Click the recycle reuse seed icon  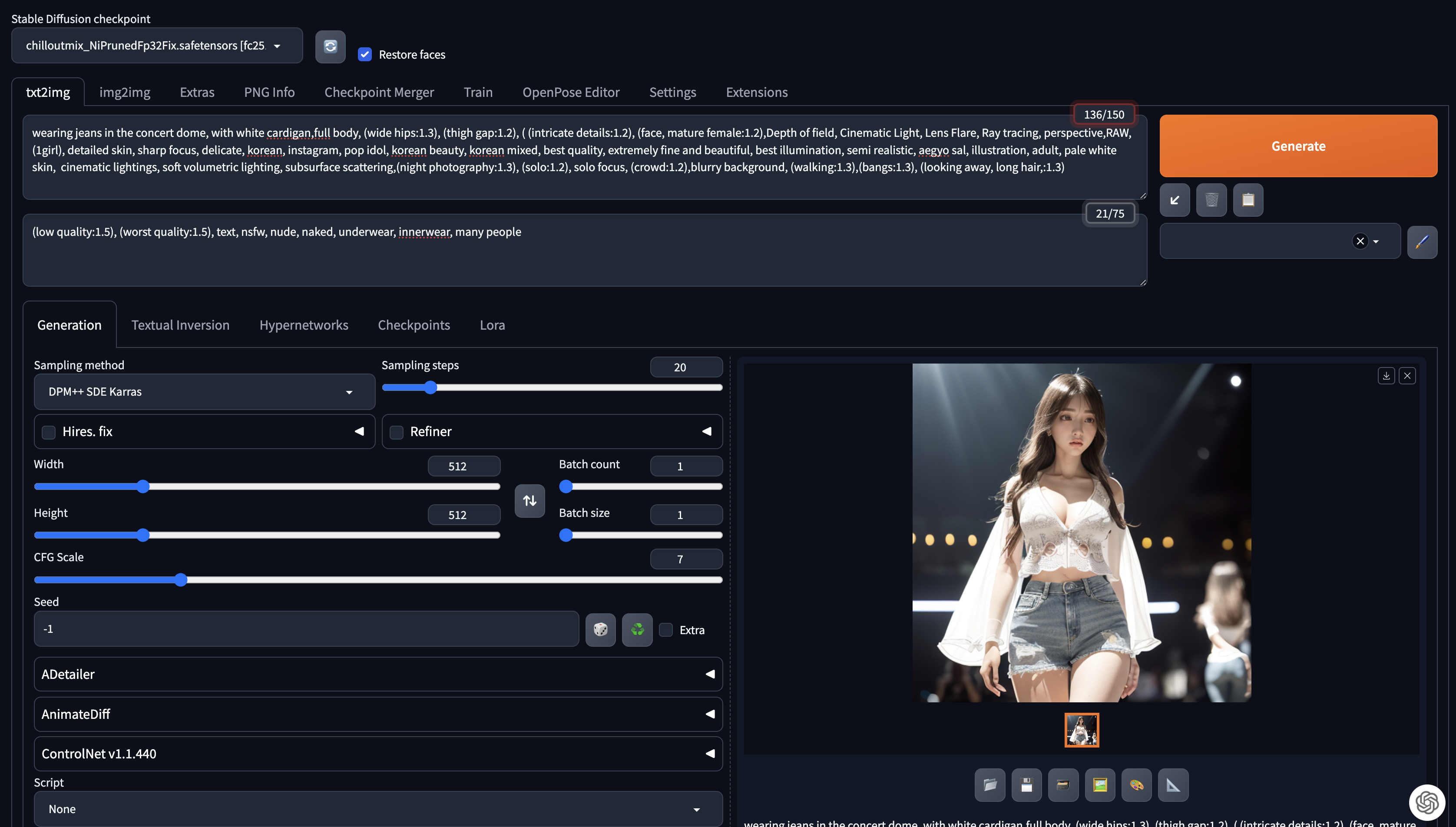tap(637, 629)
